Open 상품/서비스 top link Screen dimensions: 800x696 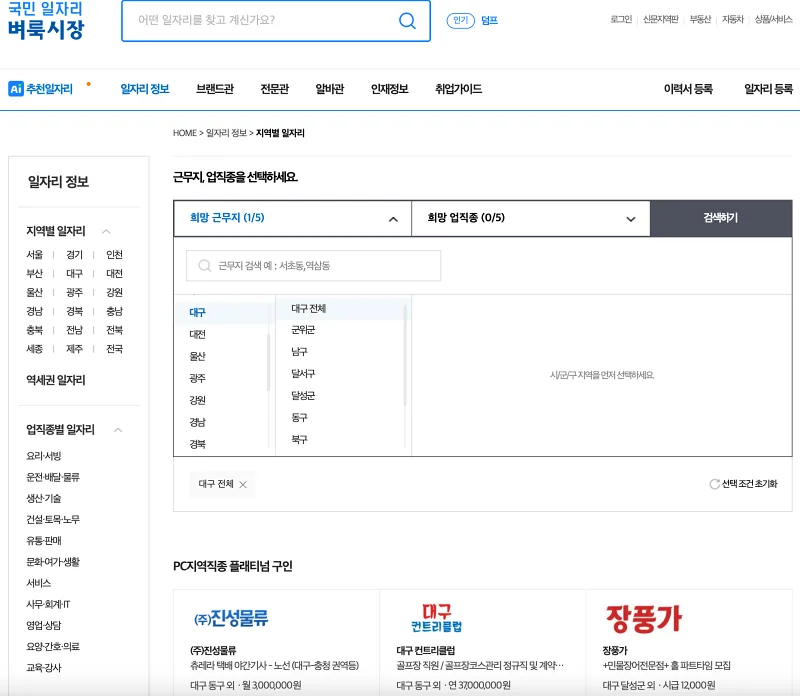coord(773,19)
